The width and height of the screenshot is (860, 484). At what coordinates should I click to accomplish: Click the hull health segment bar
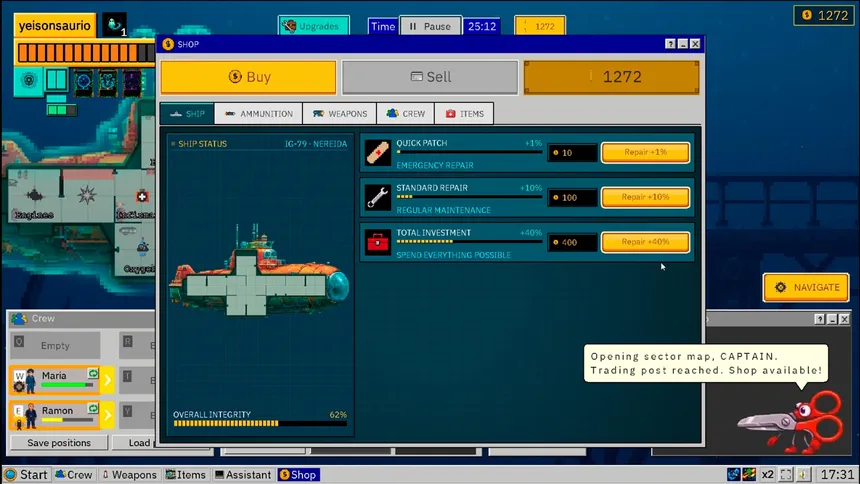(x=86, y=53)
